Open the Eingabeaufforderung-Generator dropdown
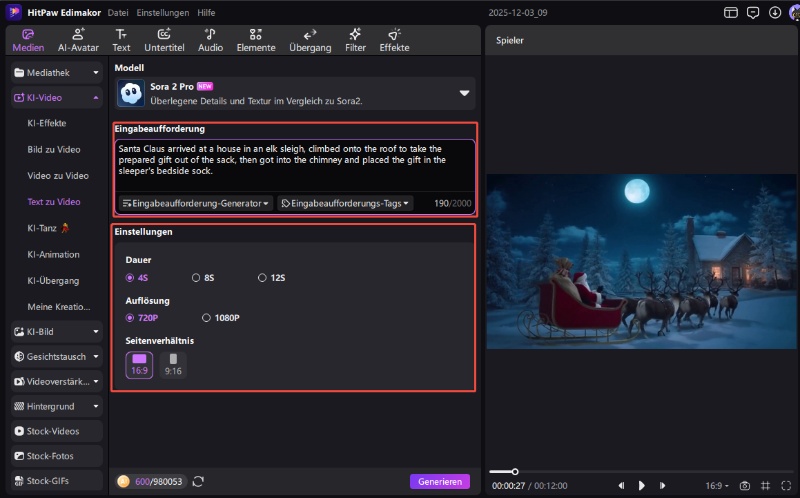800x498 pixels. click(x=196, y=203)
